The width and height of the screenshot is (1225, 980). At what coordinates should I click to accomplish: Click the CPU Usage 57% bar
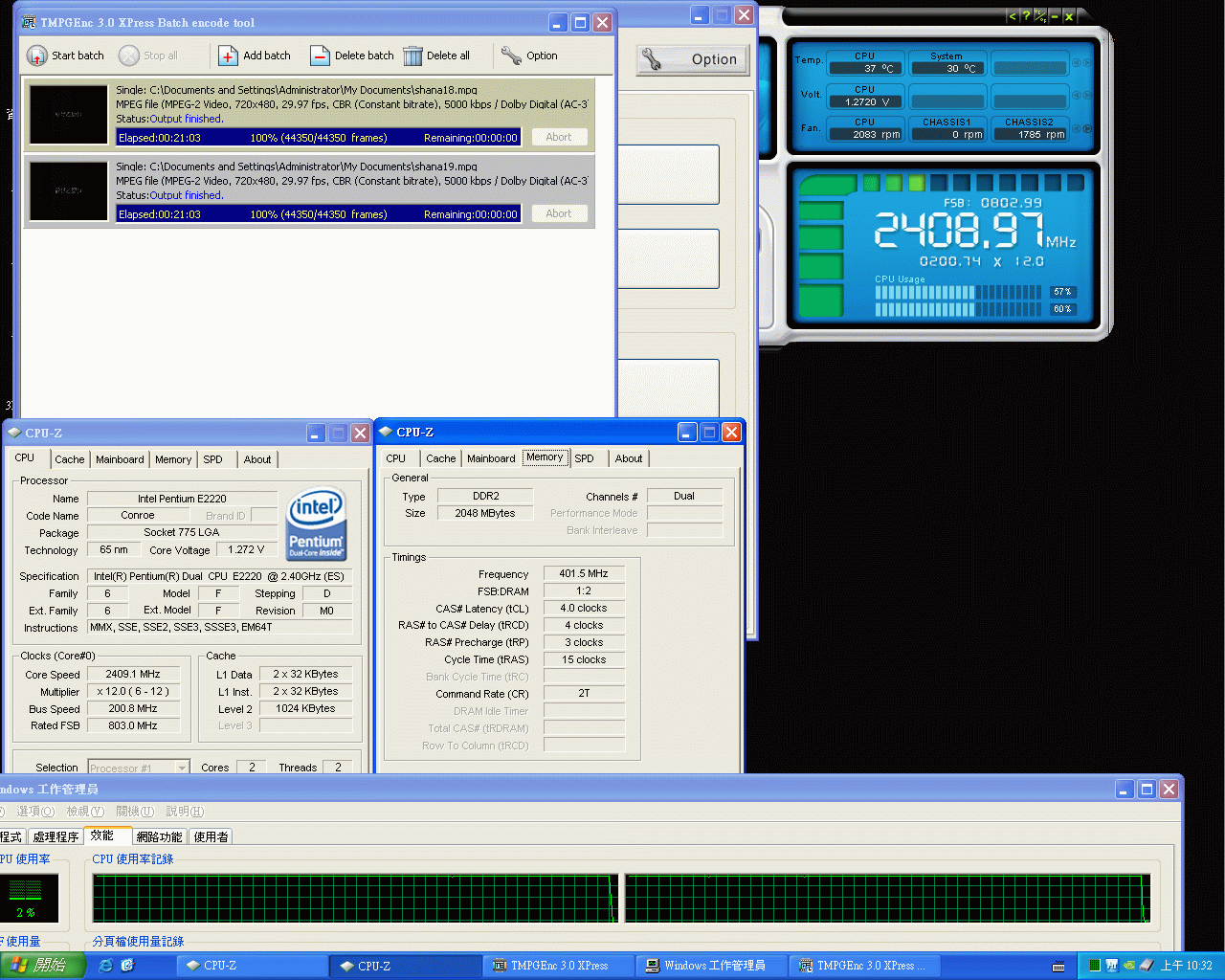click(958, 292)
